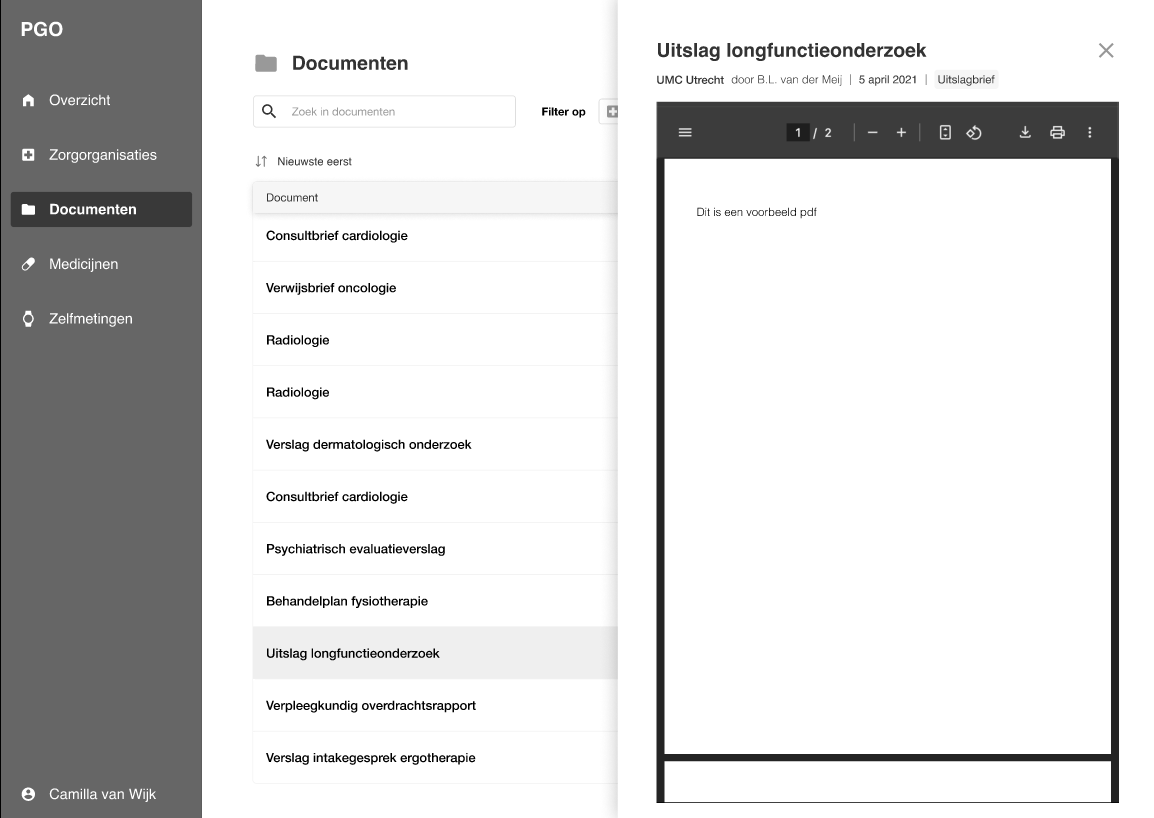Select the PDF page number field

[797, 132]
